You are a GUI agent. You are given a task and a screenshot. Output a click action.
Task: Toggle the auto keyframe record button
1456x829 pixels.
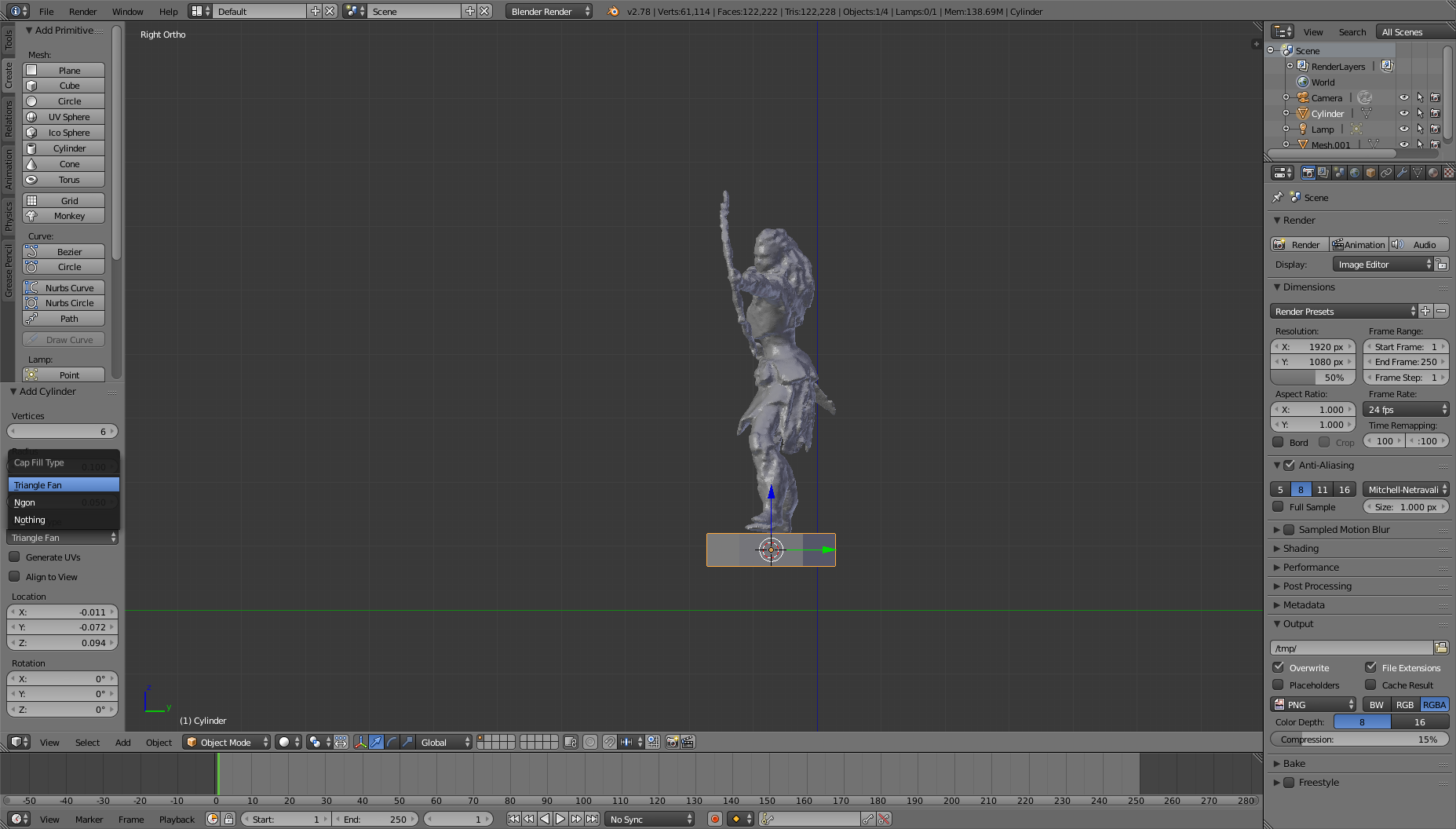click(x=714, y=819)
